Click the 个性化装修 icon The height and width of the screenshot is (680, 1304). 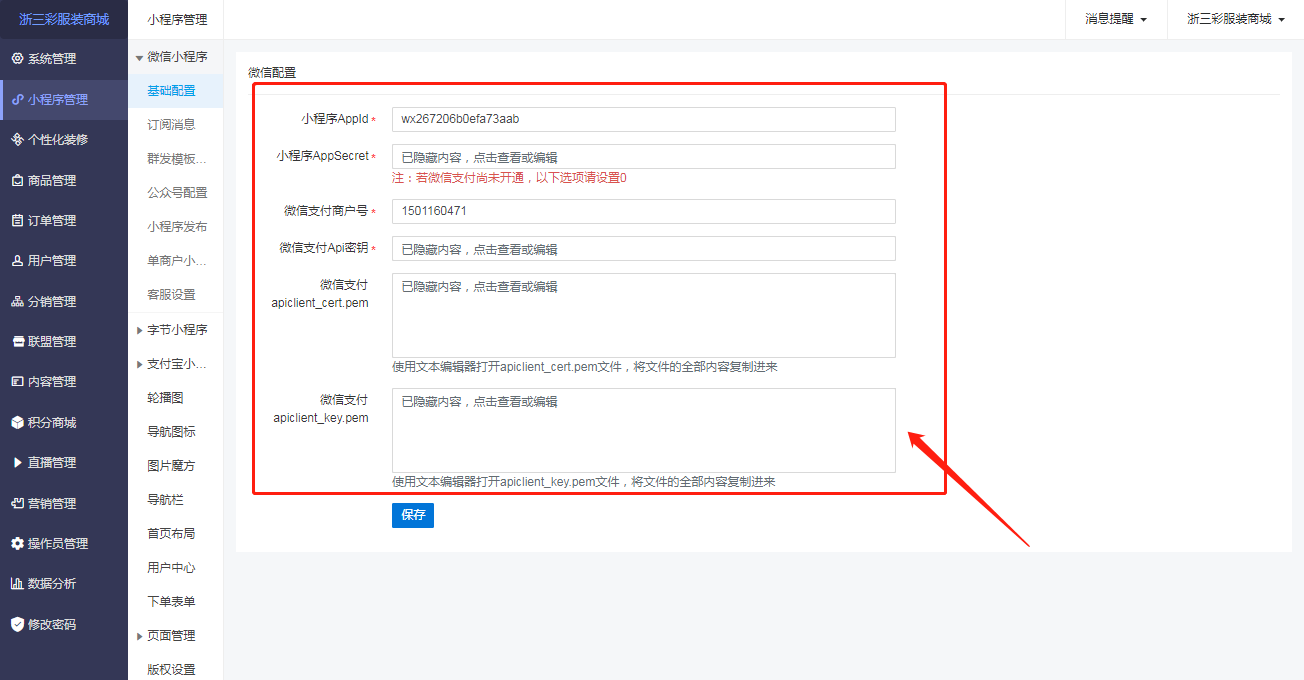[17, 140]
